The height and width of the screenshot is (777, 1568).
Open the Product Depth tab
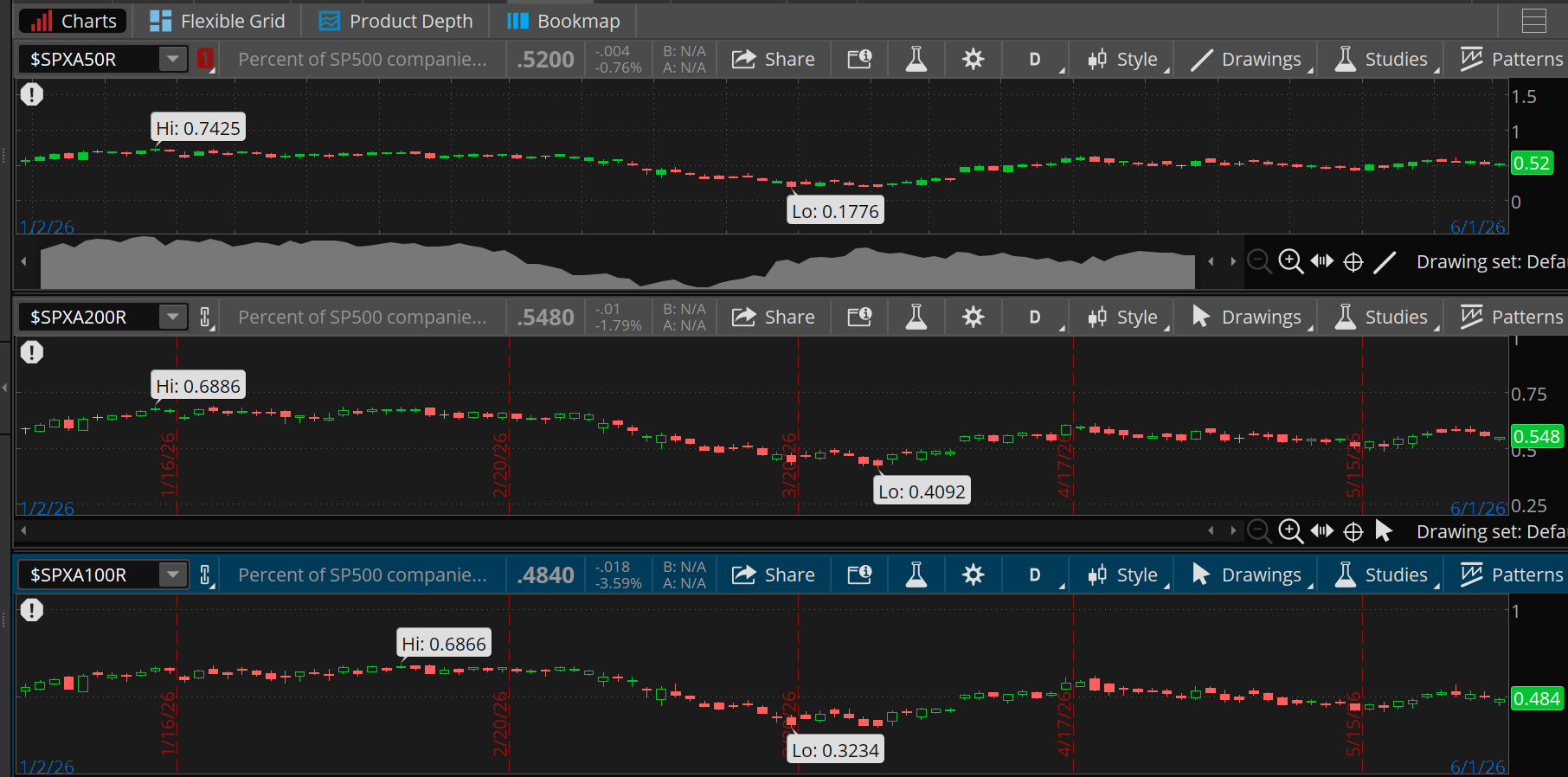[396, 21]
